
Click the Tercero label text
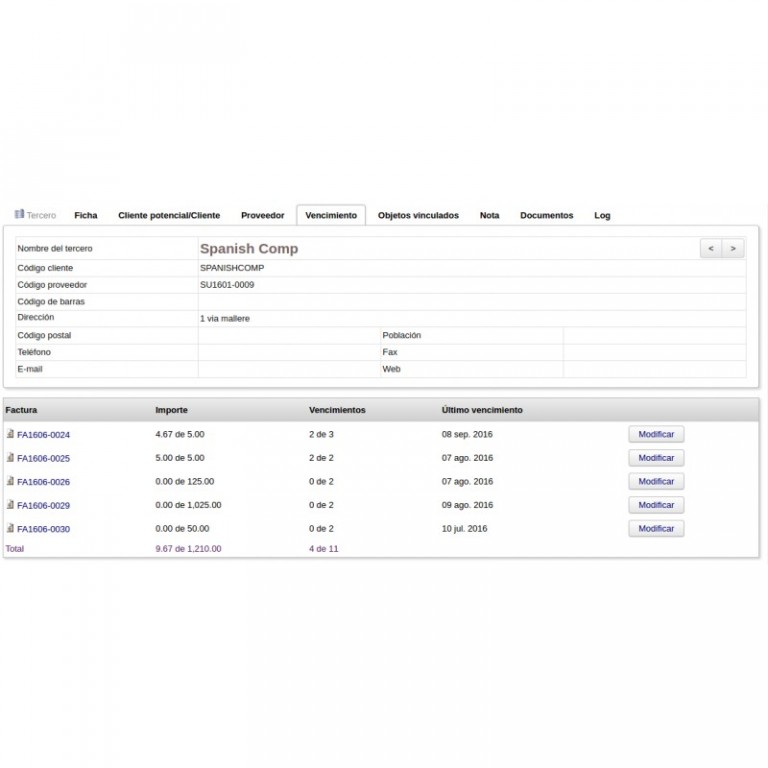click(x=41, y=216)
